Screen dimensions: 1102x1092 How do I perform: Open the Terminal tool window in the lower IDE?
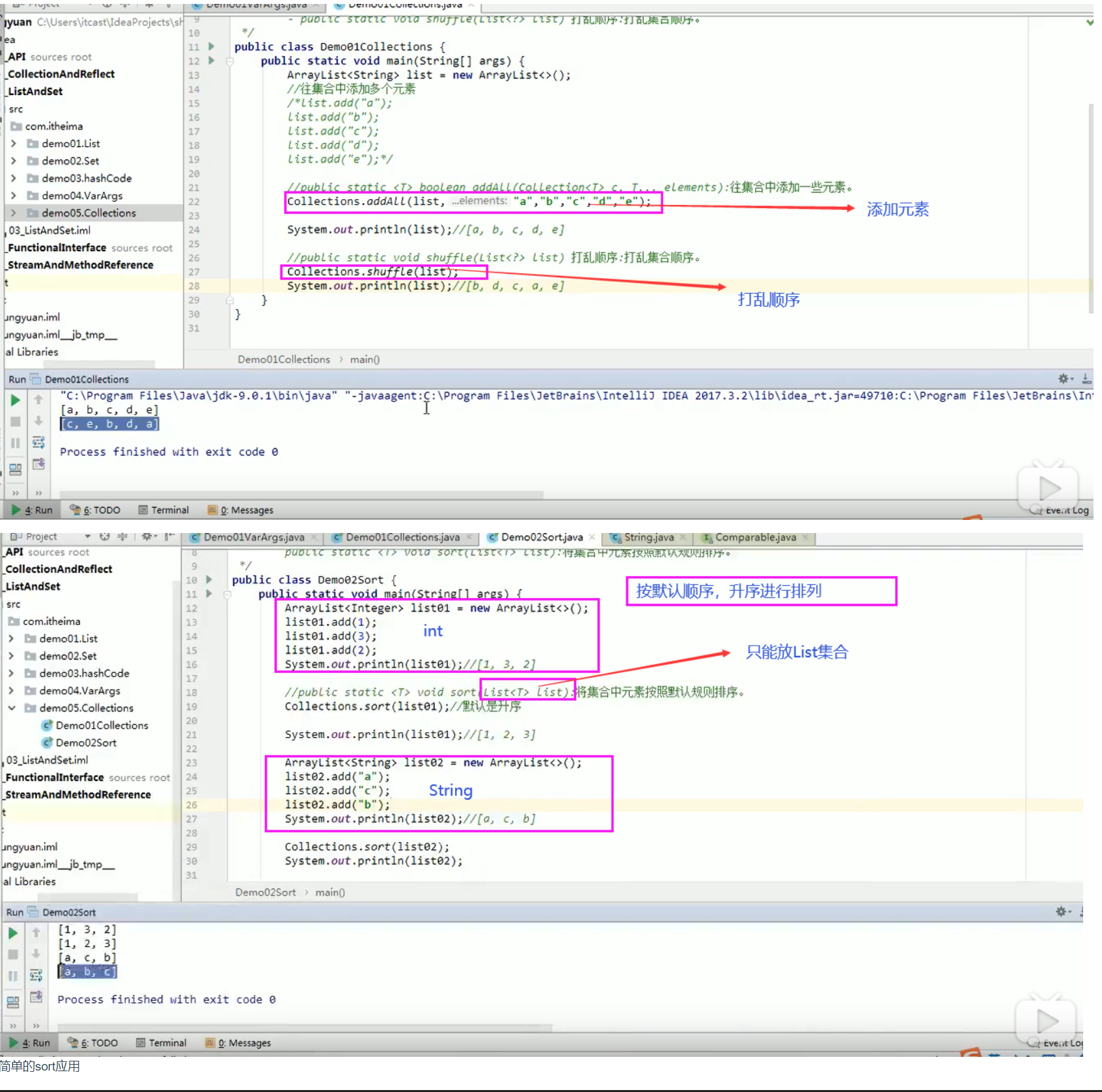click(161, 1043)
